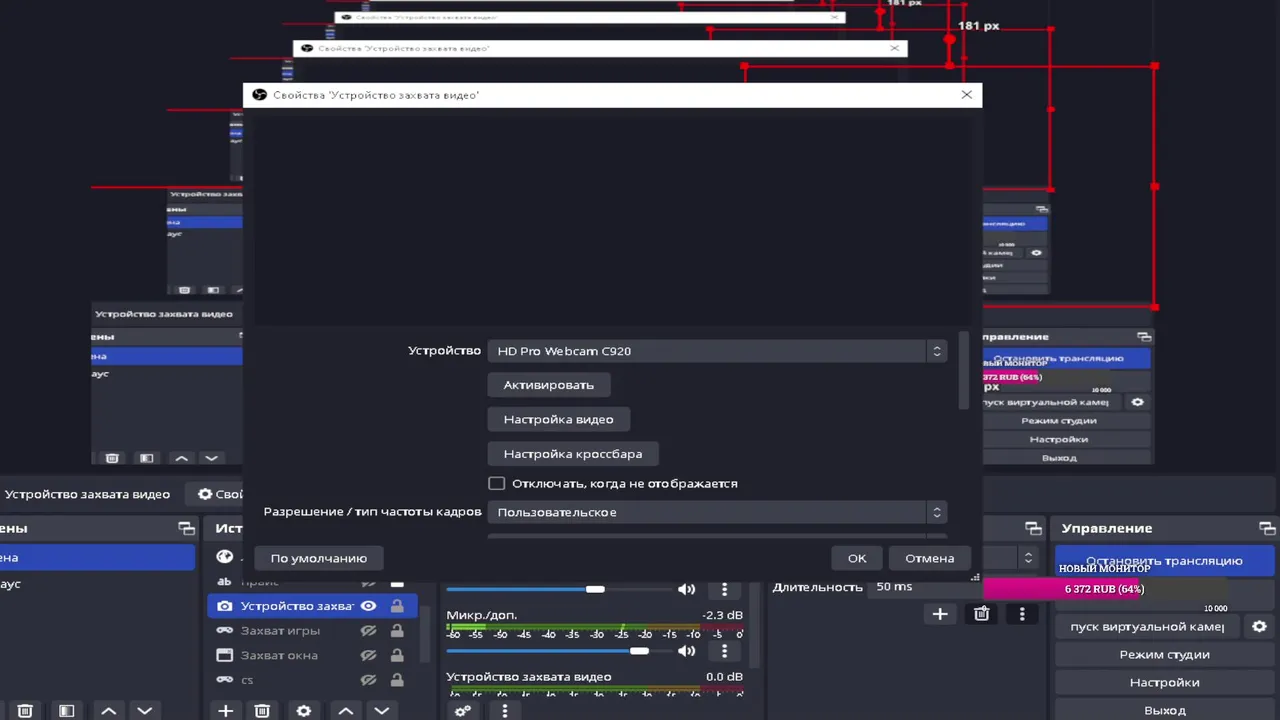Click the window icon beside Захват окна
Image resolution: width=1280 pixels, height=720 pixels.
(x=225, y=655)
